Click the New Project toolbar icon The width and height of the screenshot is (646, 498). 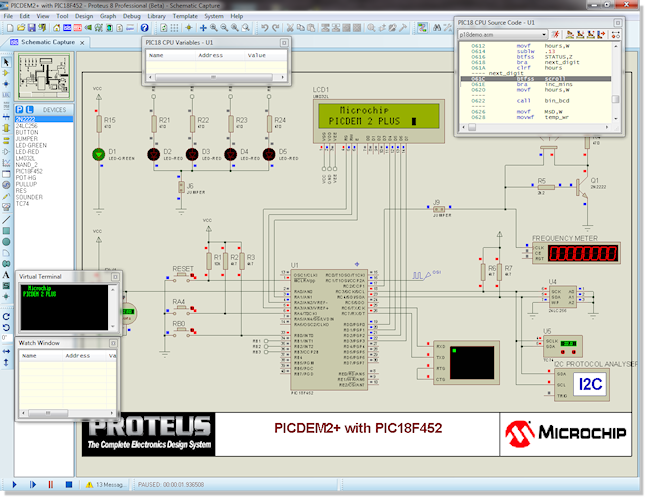10,28
